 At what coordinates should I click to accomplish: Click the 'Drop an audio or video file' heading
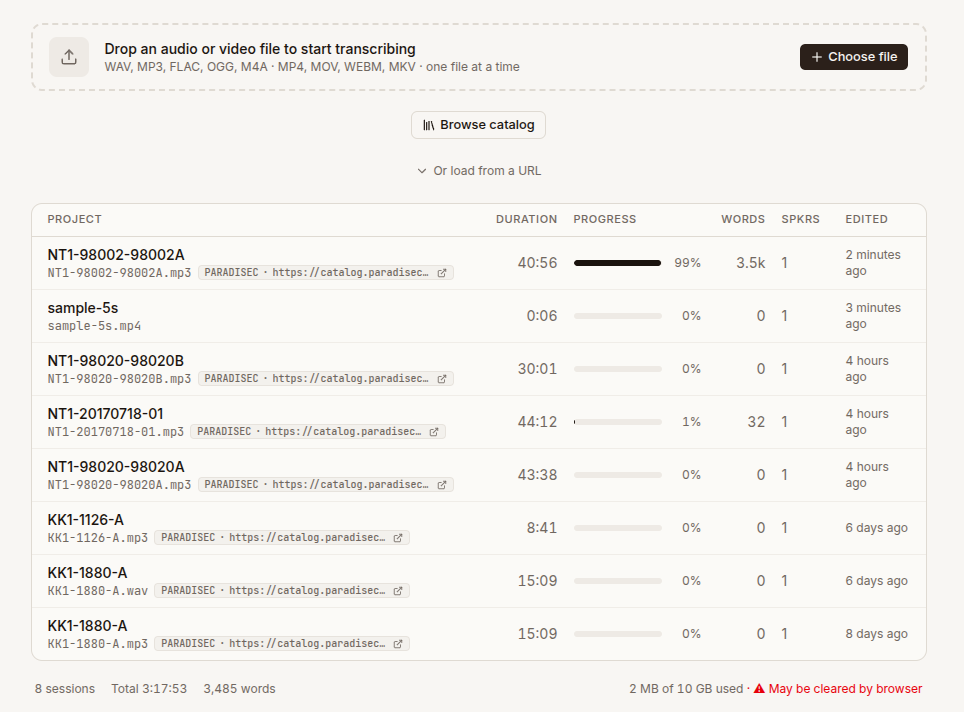[260, 49]
